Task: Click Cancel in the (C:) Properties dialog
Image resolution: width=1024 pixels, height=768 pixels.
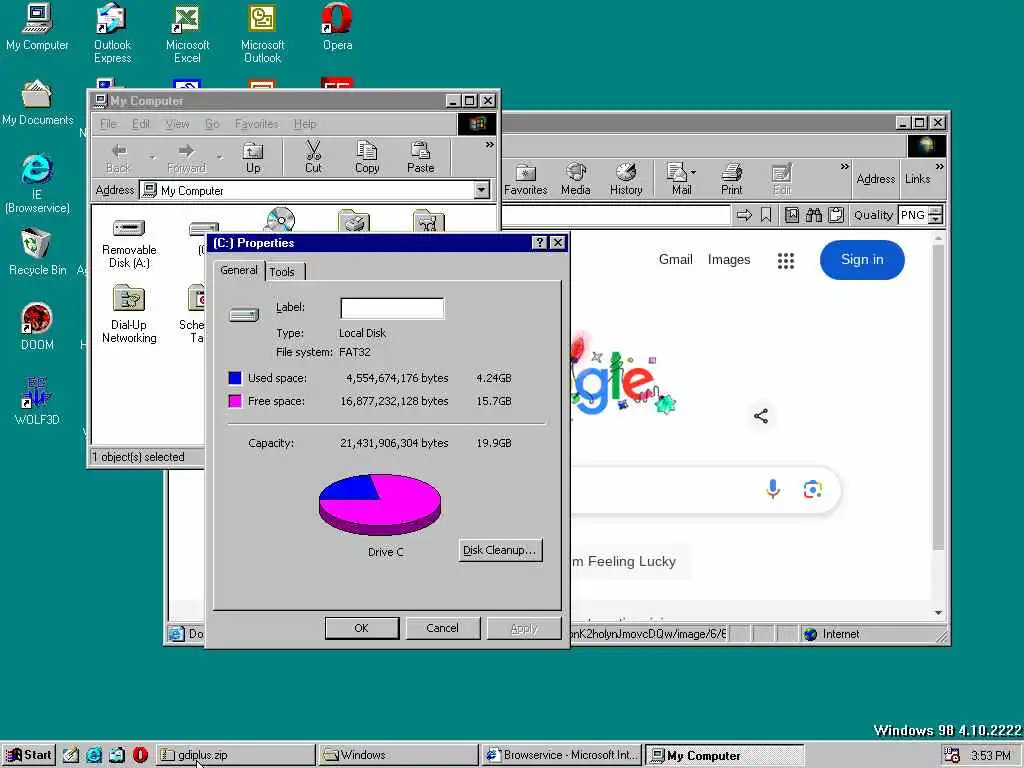Action: coord(442,628)
